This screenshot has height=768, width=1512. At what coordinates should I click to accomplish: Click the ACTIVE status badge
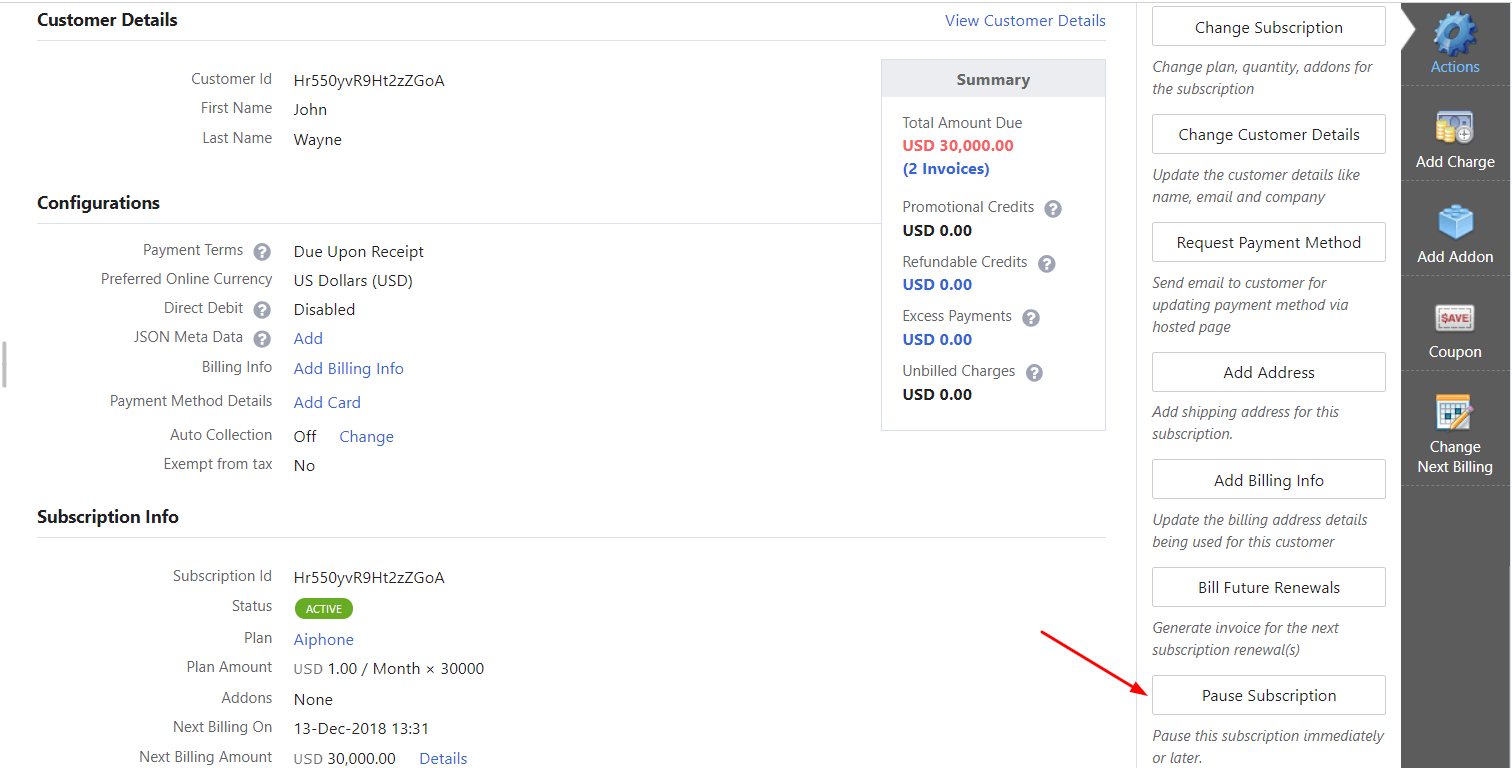pyautogui.click(x=323, y=608)
